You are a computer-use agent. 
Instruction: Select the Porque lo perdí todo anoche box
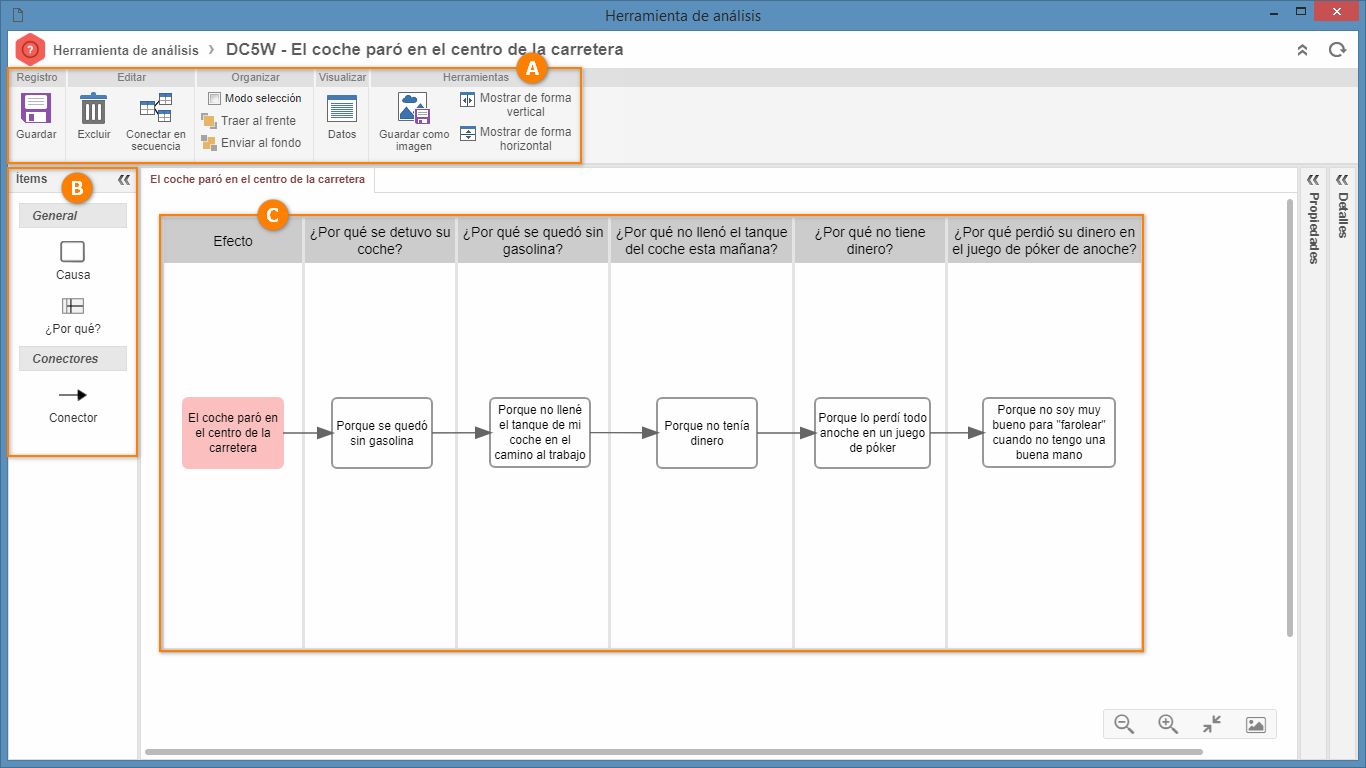tap(873, 433)
